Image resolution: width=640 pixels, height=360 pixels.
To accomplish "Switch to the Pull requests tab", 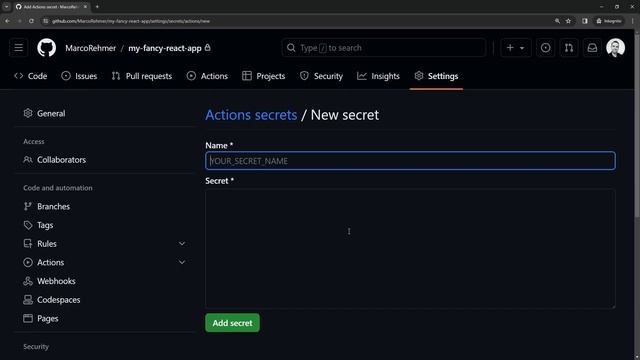I will coord(142,76).
